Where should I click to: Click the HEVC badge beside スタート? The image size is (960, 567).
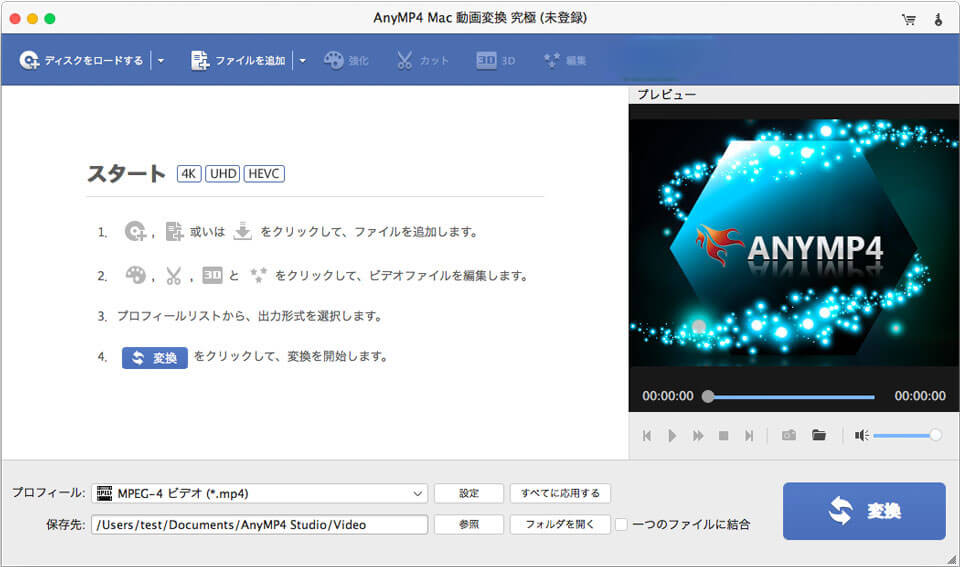coord(264,174)
